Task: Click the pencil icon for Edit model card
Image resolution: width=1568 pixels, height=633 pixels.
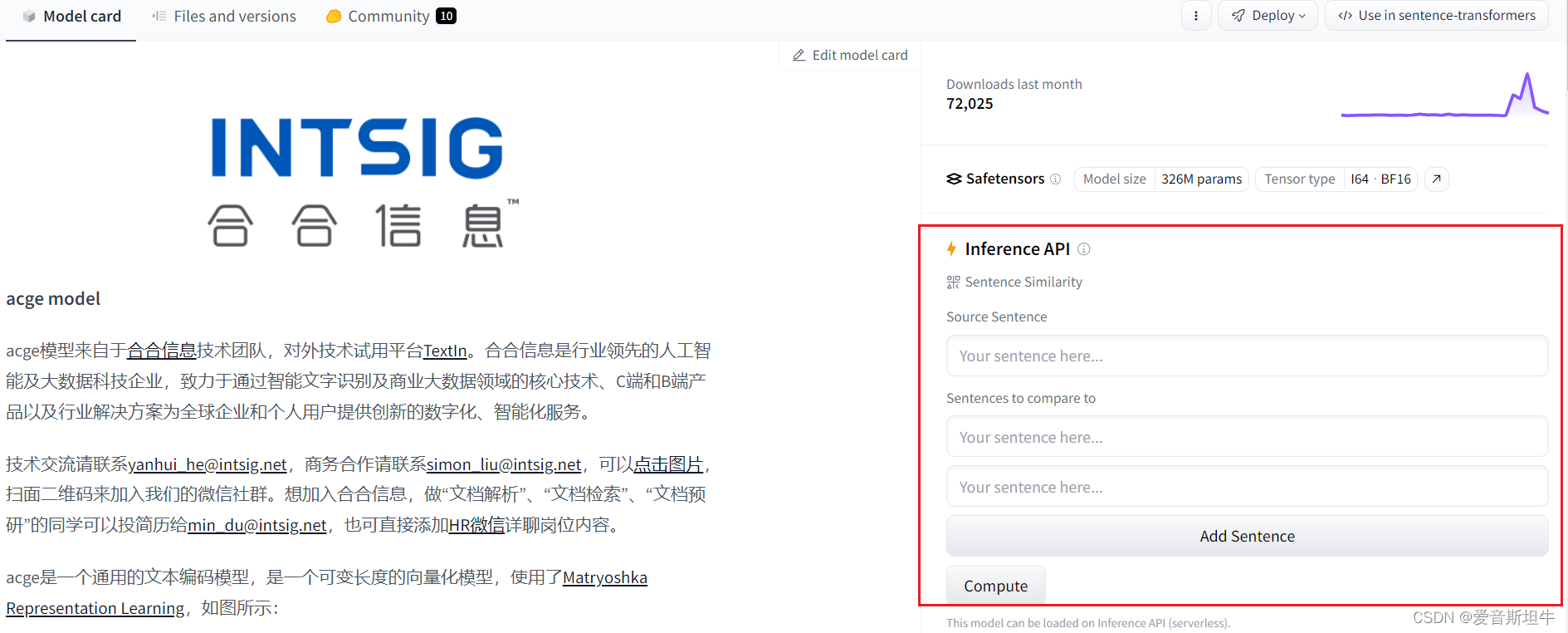Action: tap(799, 55)
